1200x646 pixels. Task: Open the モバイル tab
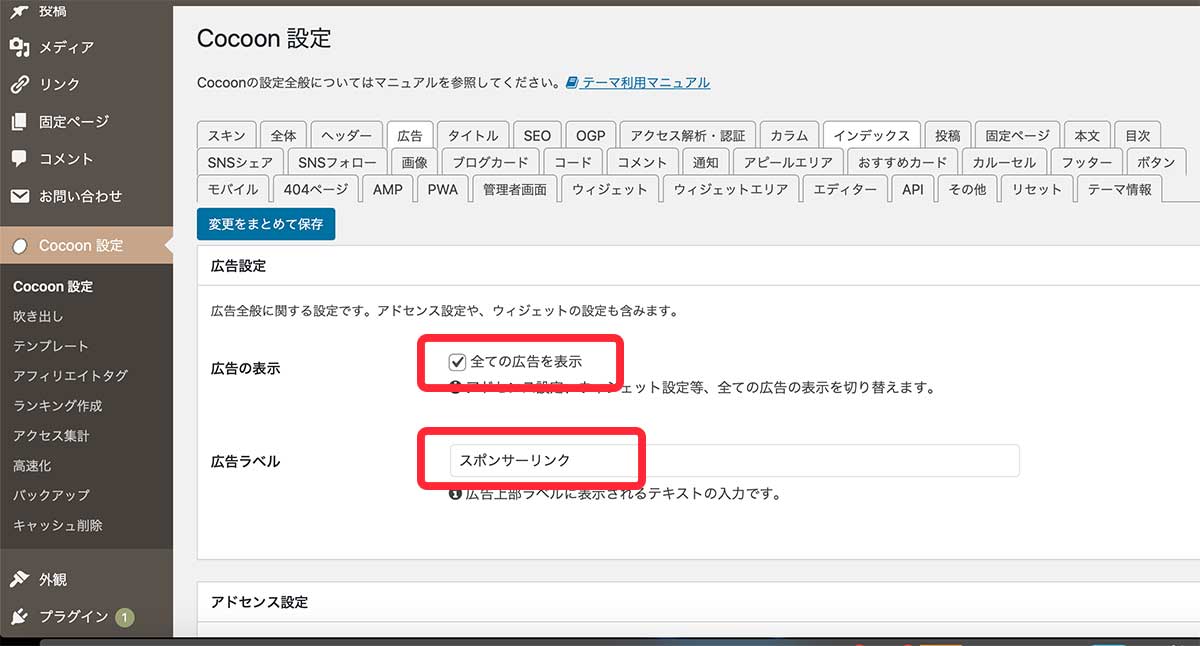click(233, 189)
